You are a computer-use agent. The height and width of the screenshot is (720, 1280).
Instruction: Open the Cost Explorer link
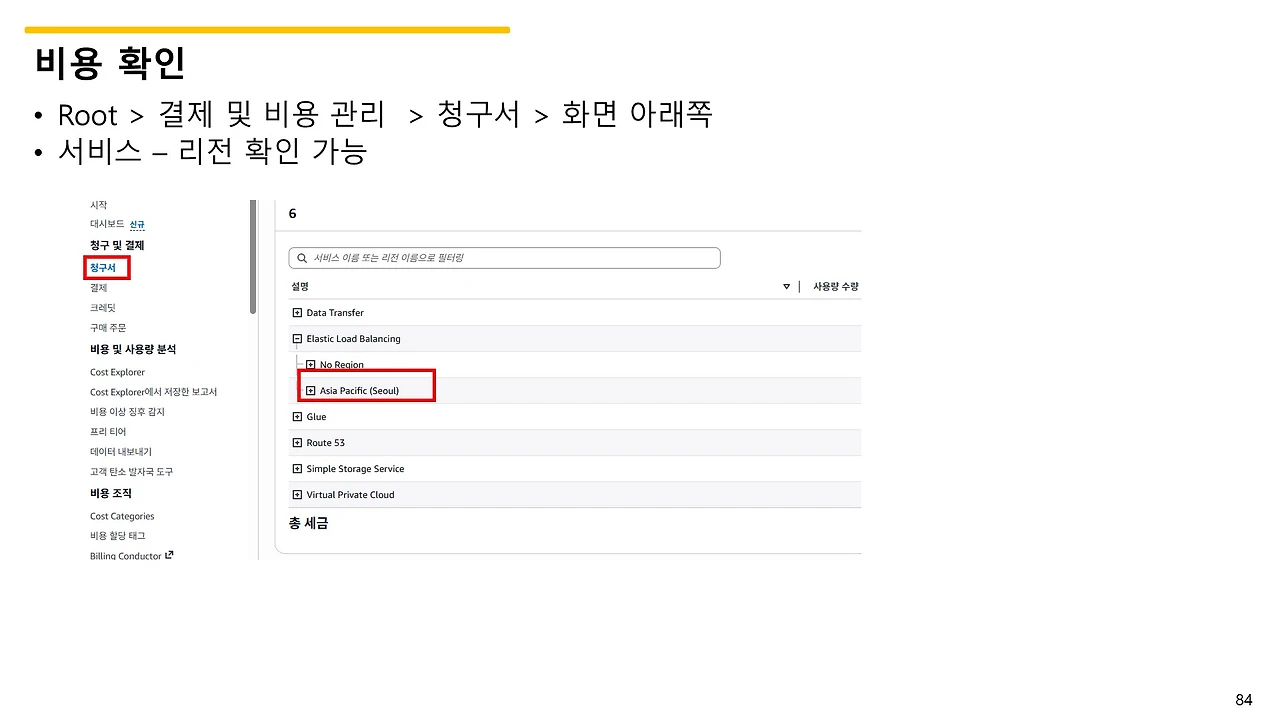[117, 372]
